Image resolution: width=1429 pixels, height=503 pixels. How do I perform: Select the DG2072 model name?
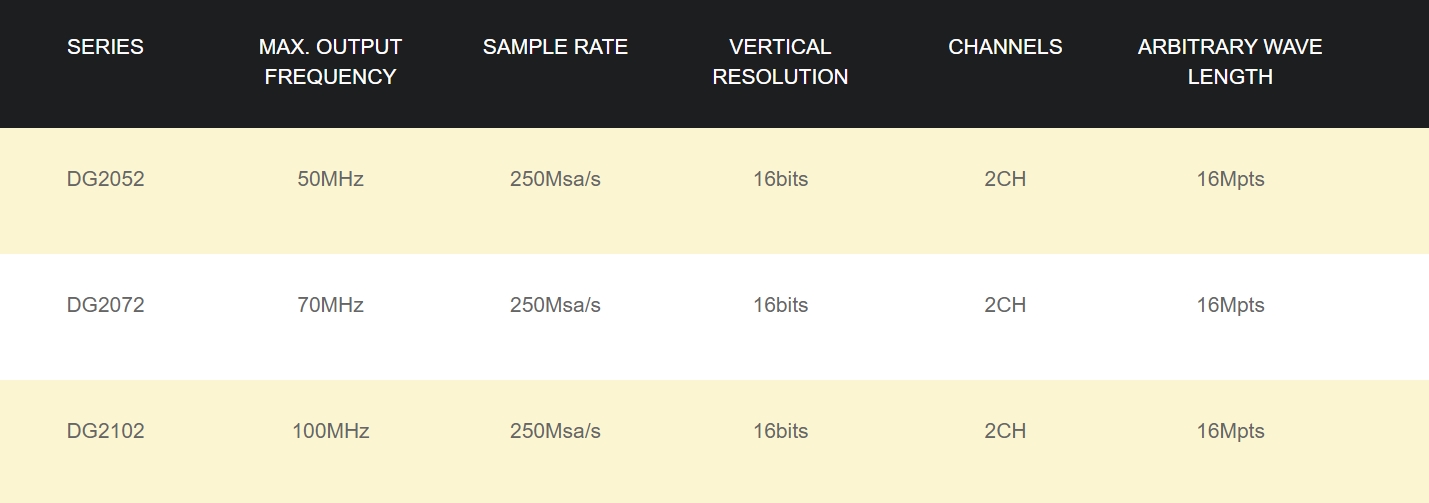105,305
